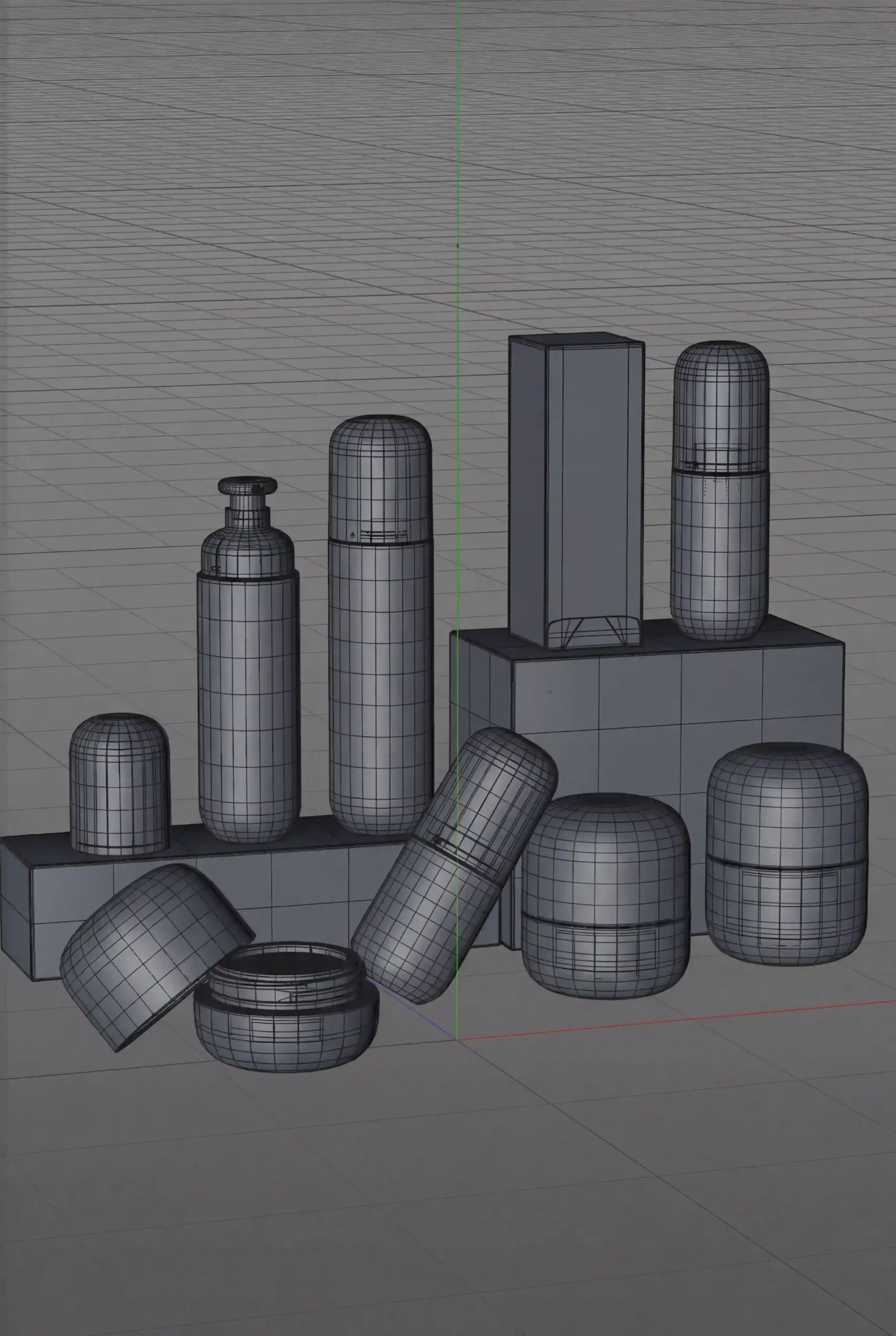Image resolution: width=896 pixels, height=1336 pixels.
Task: Pick the small dome cap on the left platform
Action: point(120,783)
